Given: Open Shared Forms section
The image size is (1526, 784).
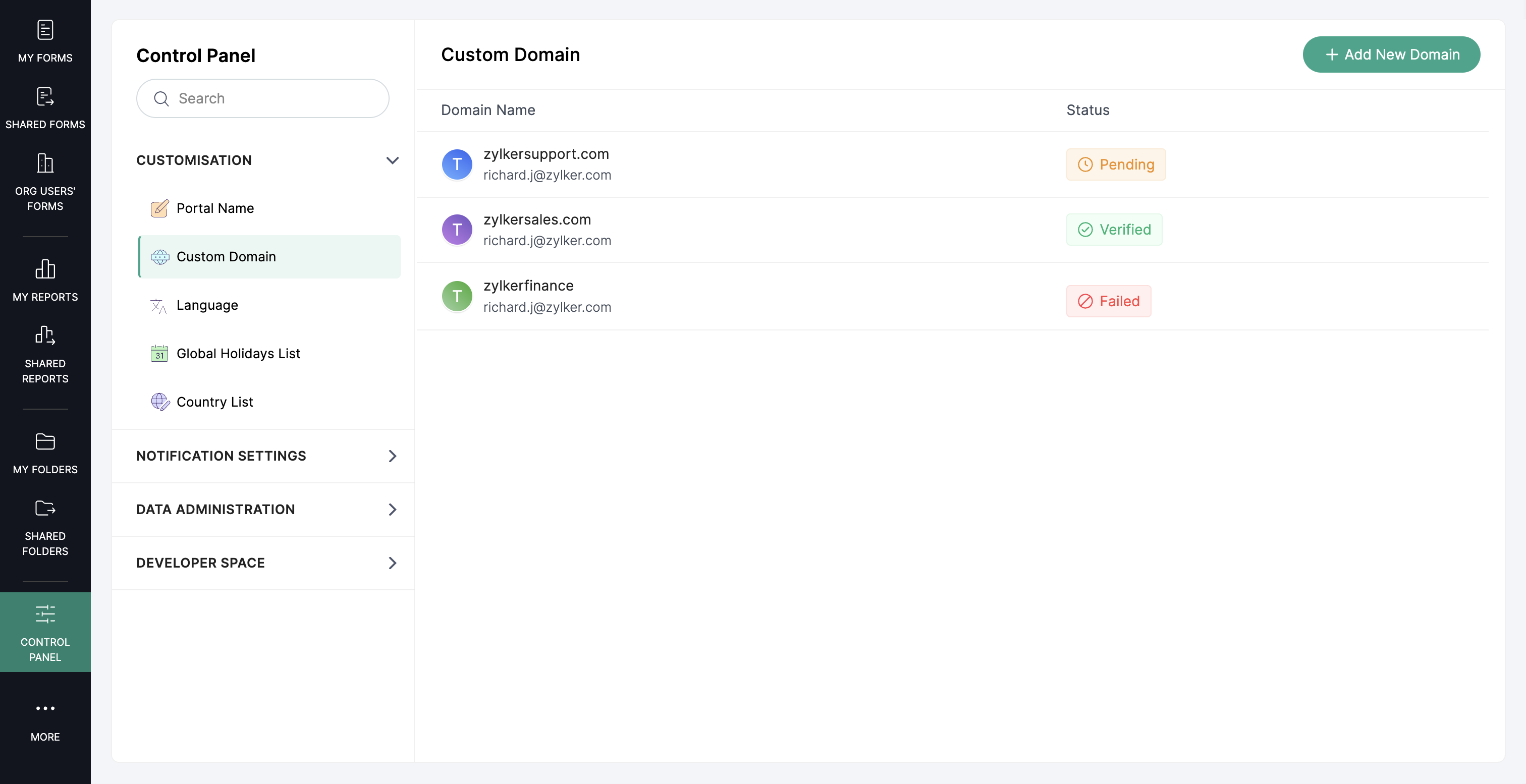Looking at the screenshot, I should click(45, 108).
